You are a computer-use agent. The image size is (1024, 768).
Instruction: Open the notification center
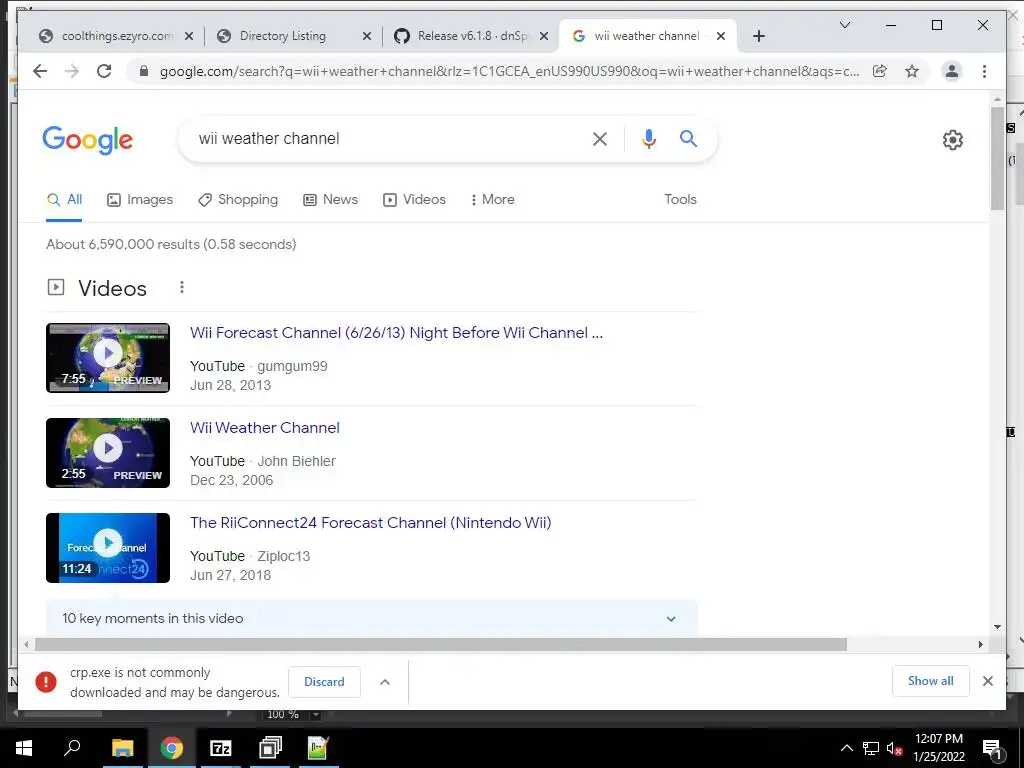point(993,750)
